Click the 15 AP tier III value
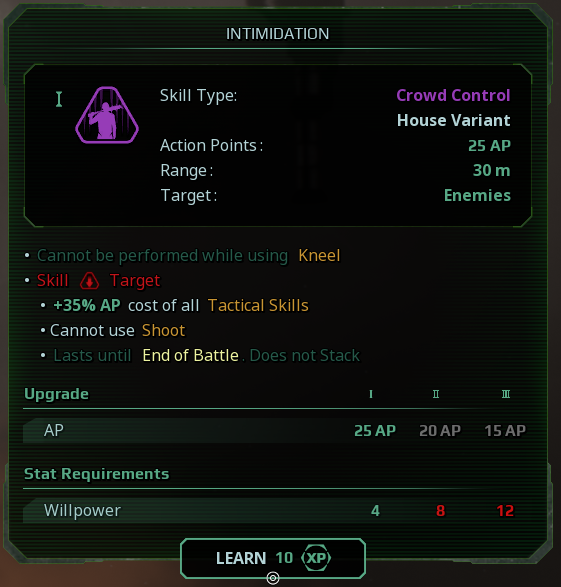This screenshot has width=561, height=587. click(505, 431)
